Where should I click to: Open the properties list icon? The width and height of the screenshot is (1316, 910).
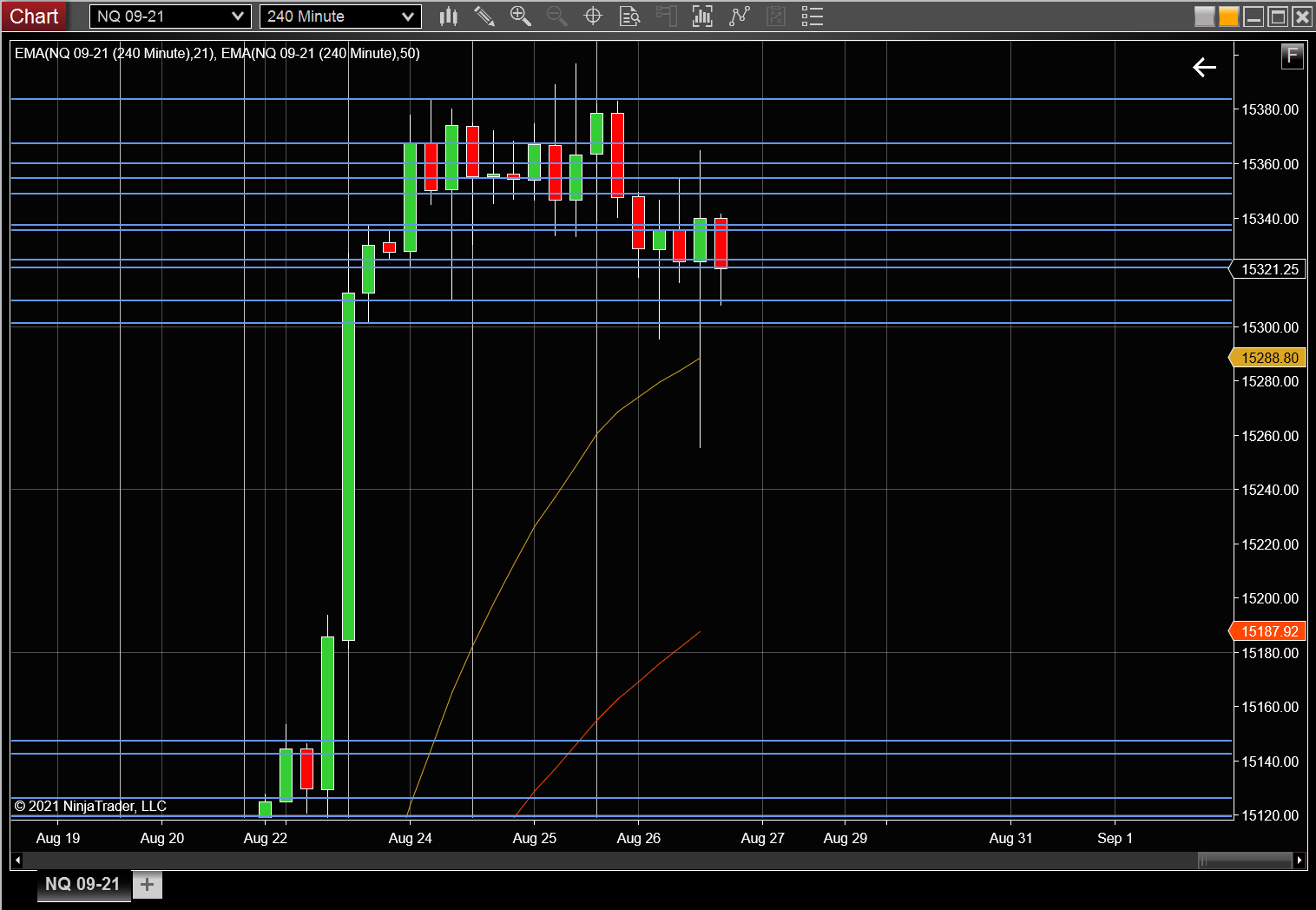pyautogui.click(x=812, y=16)
